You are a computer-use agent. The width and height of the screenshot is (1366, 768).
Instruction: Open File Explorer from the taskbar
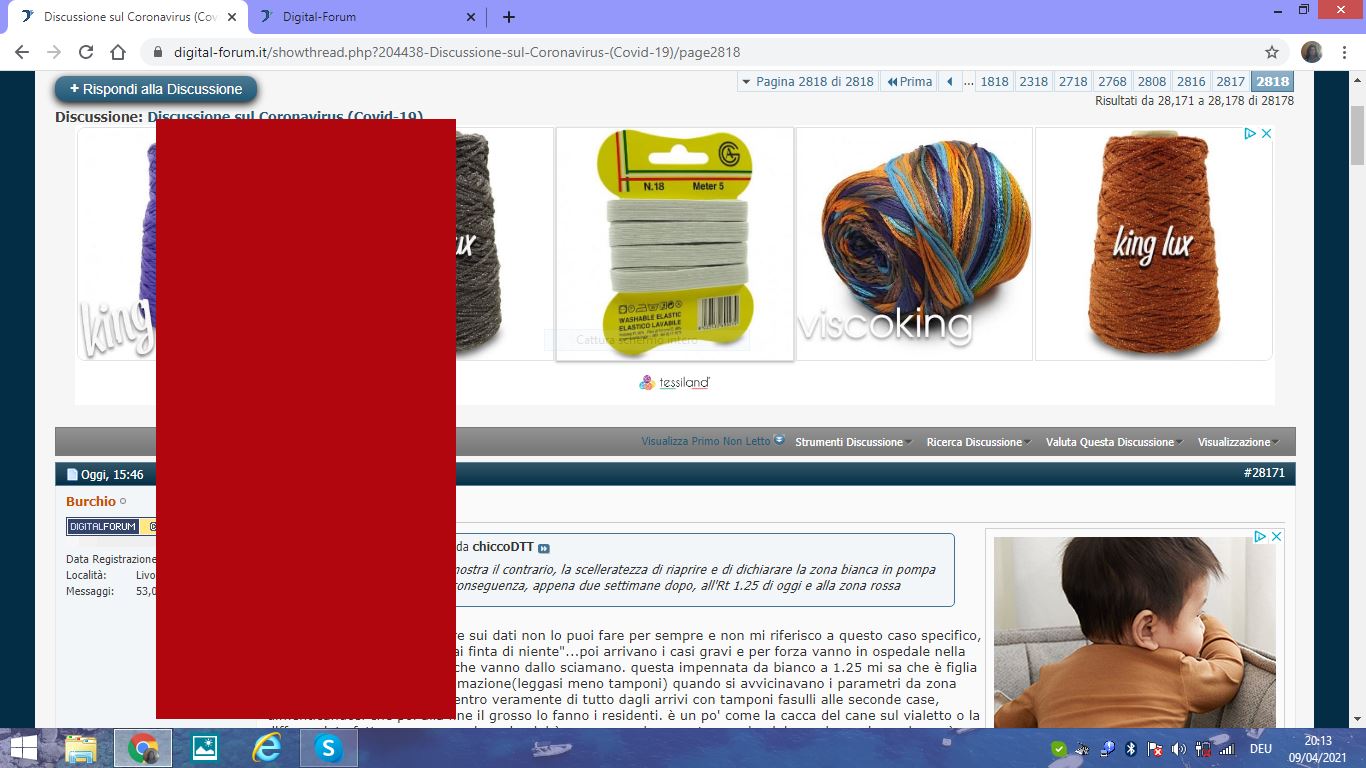click(x=82, y=748)
